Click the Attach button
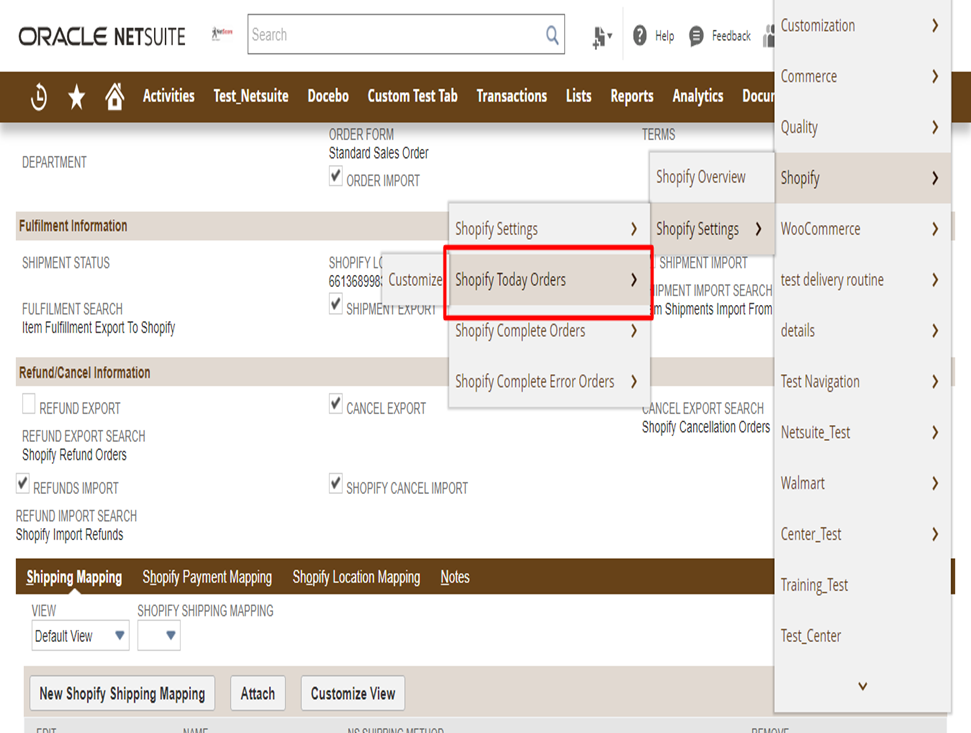 [x=258, y=693]
